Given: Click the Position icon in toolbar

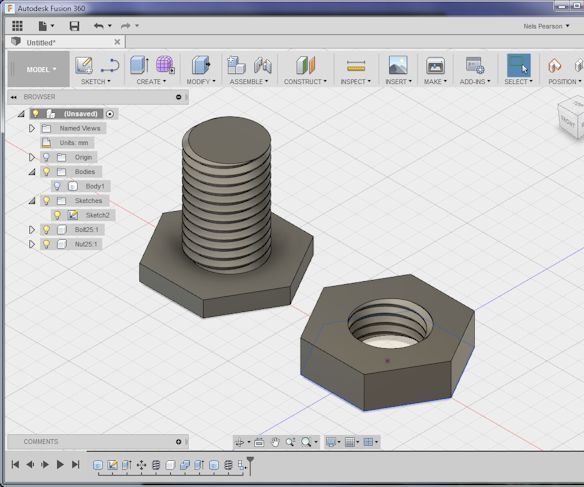Looking at the screenshot, I should coord(555,66).
